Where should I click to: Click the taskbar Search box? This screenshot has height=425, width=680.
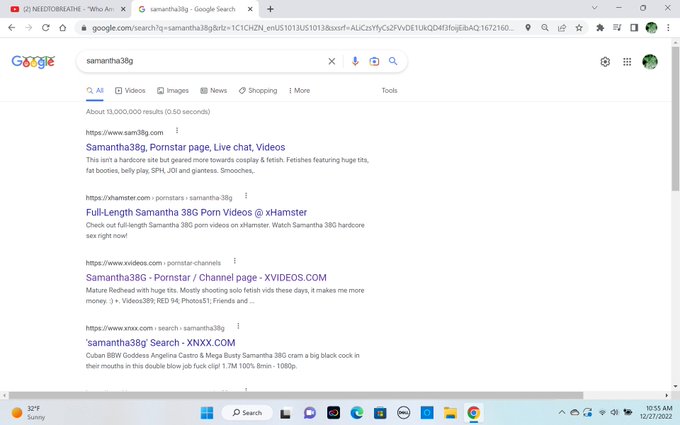[x=247, y=413]
